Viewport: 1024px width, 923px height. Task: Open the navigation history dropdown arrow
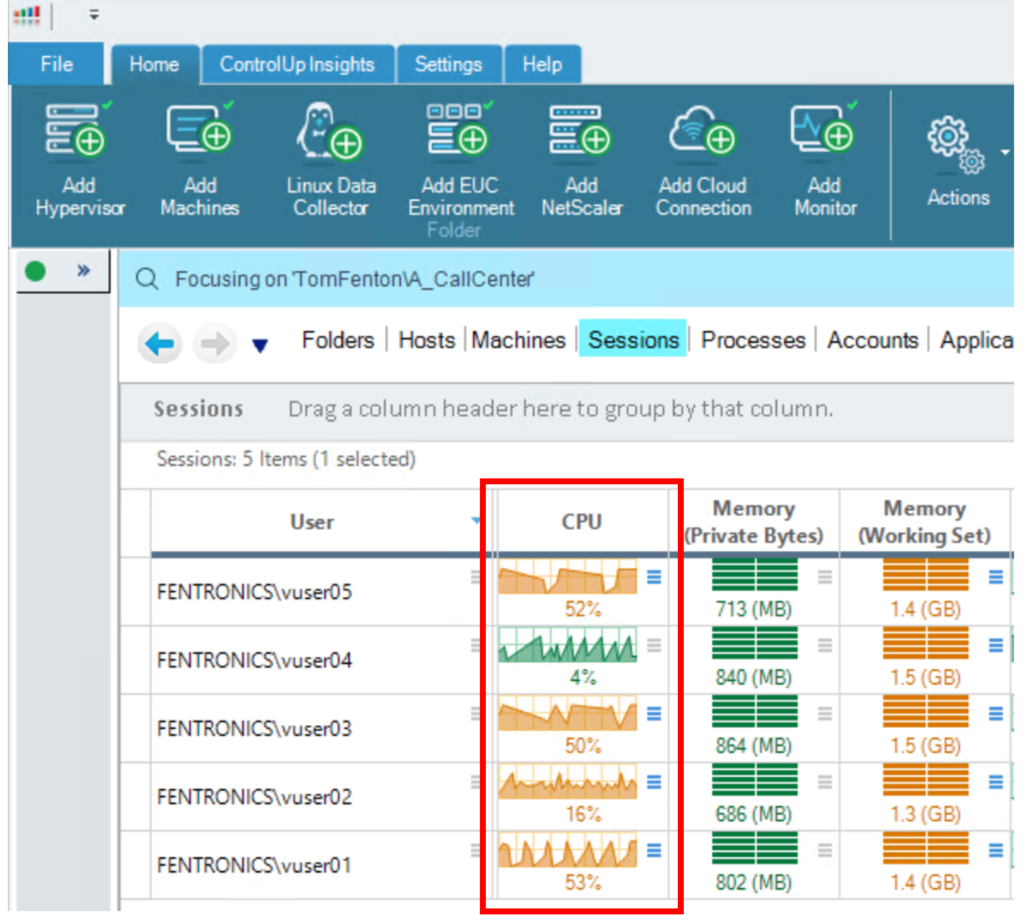click(260, 345)
